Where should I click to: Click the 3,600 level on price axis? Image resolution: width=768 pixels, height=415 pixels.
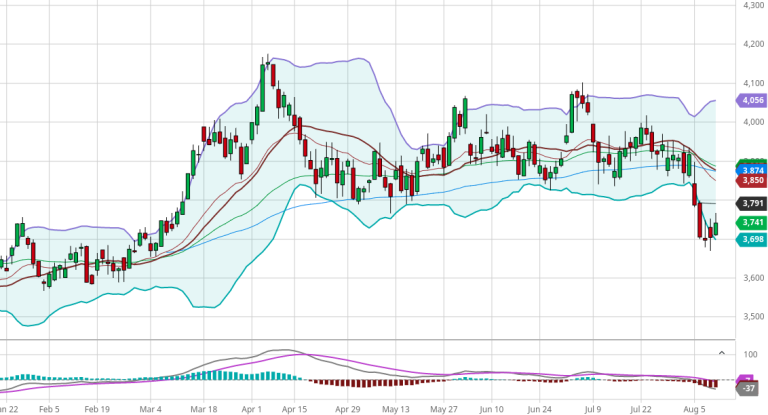coord(752,278)
